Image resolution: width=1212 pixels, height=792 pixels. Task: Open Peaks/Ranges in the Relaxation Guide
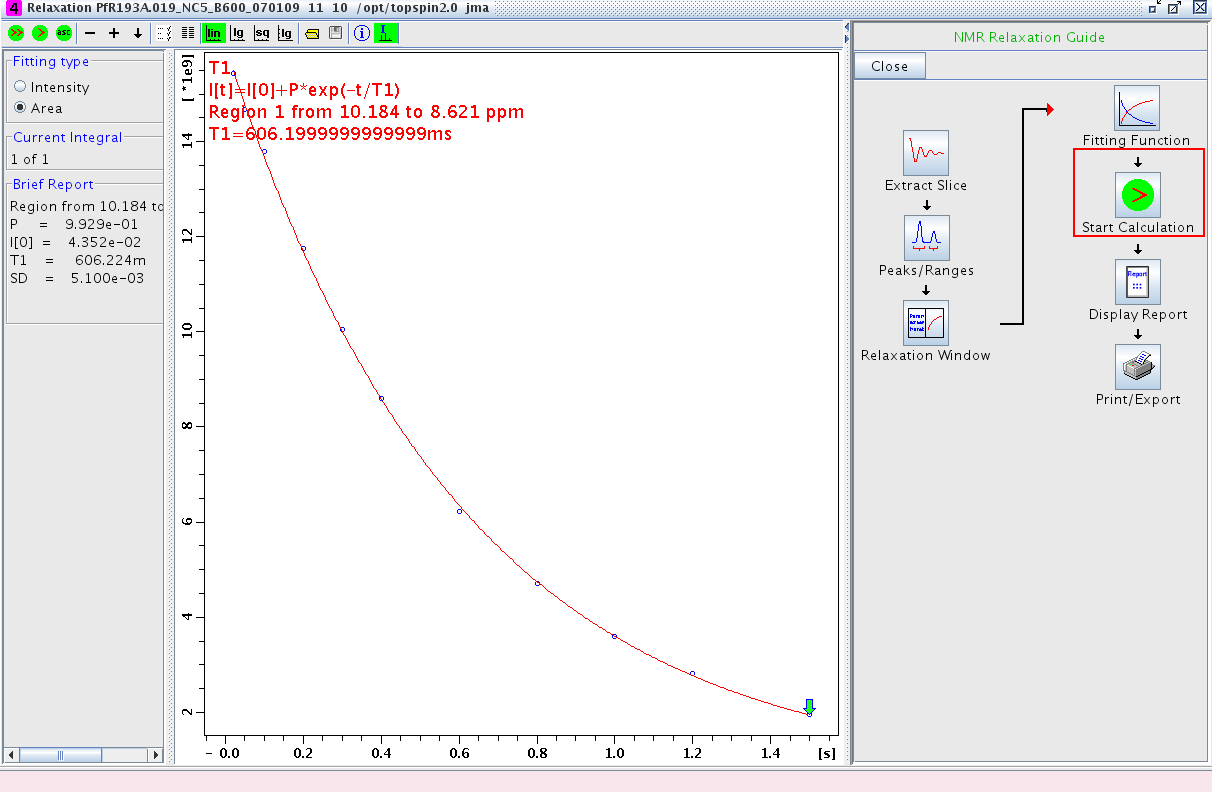coord(926,238)
